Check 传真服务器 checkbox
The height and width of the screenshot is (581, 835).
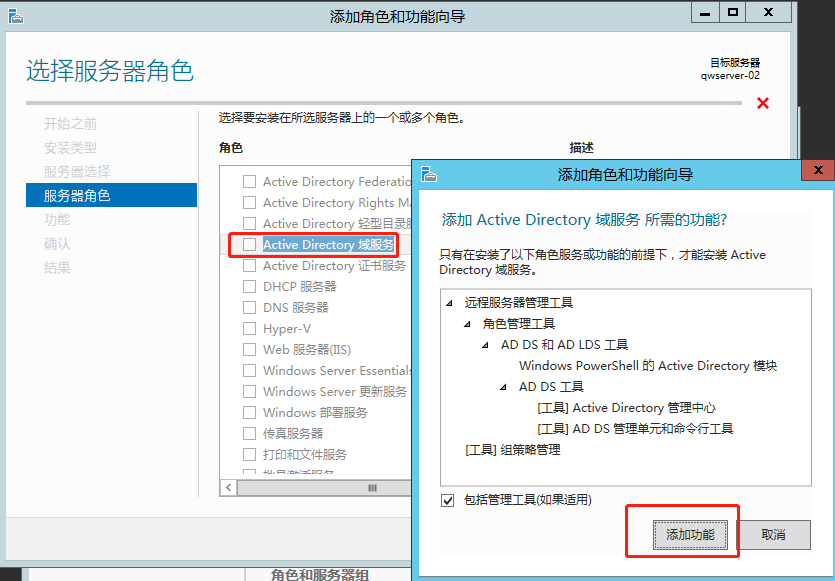[x=249, y=433]
